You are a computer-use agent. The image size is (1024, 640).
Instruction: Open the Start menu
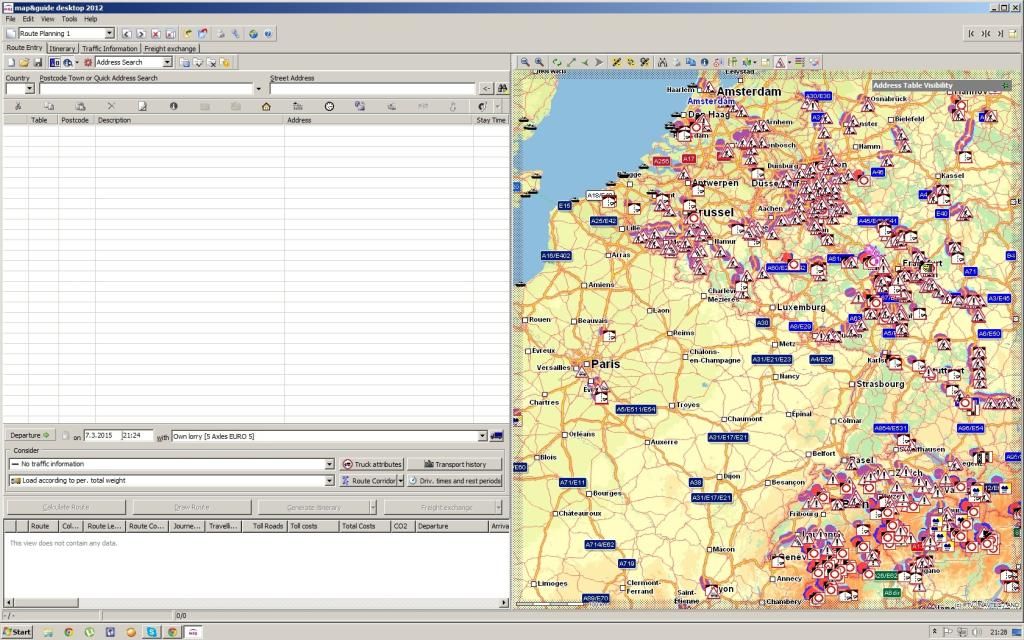[x=17, y=632]
